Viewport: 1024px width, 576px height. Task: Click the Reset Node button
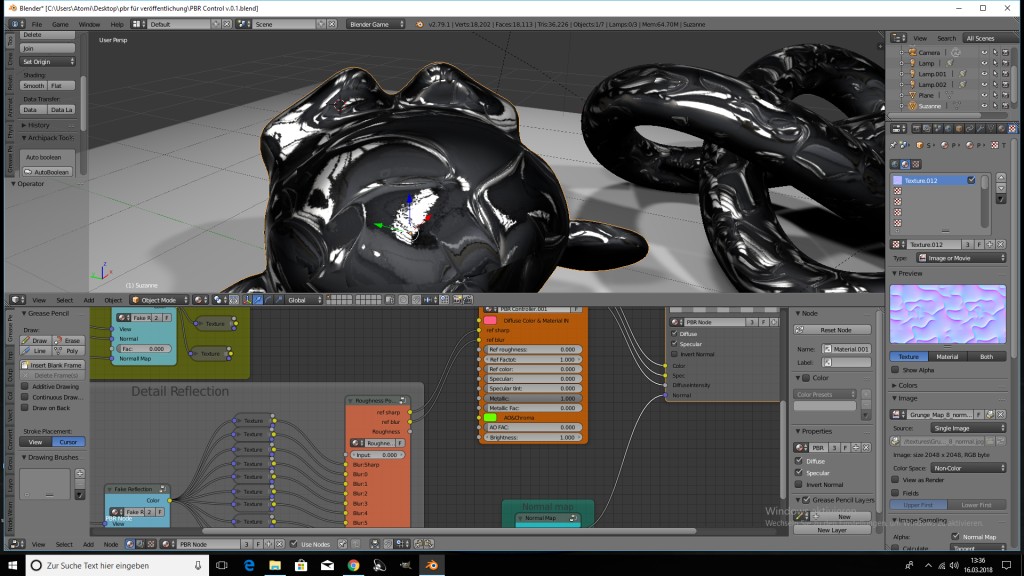tap(834, 330)
